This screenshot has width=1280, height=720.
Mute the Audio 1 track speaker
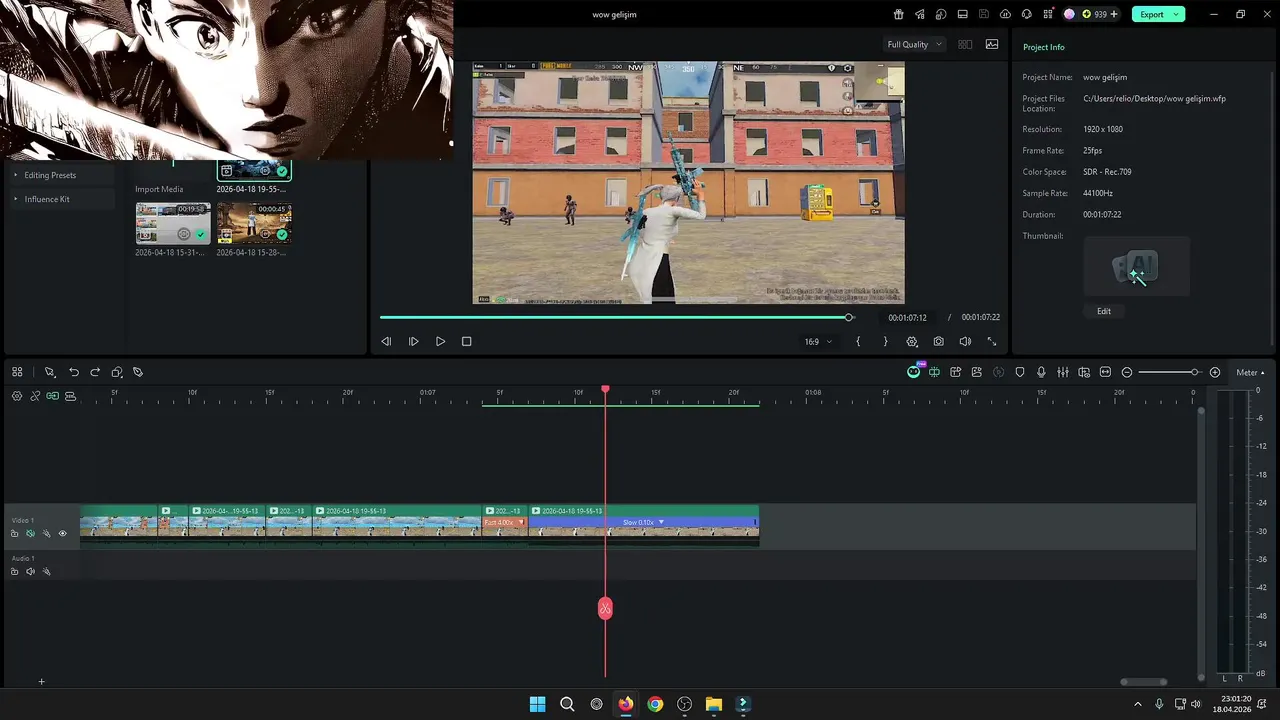point(30,572)
